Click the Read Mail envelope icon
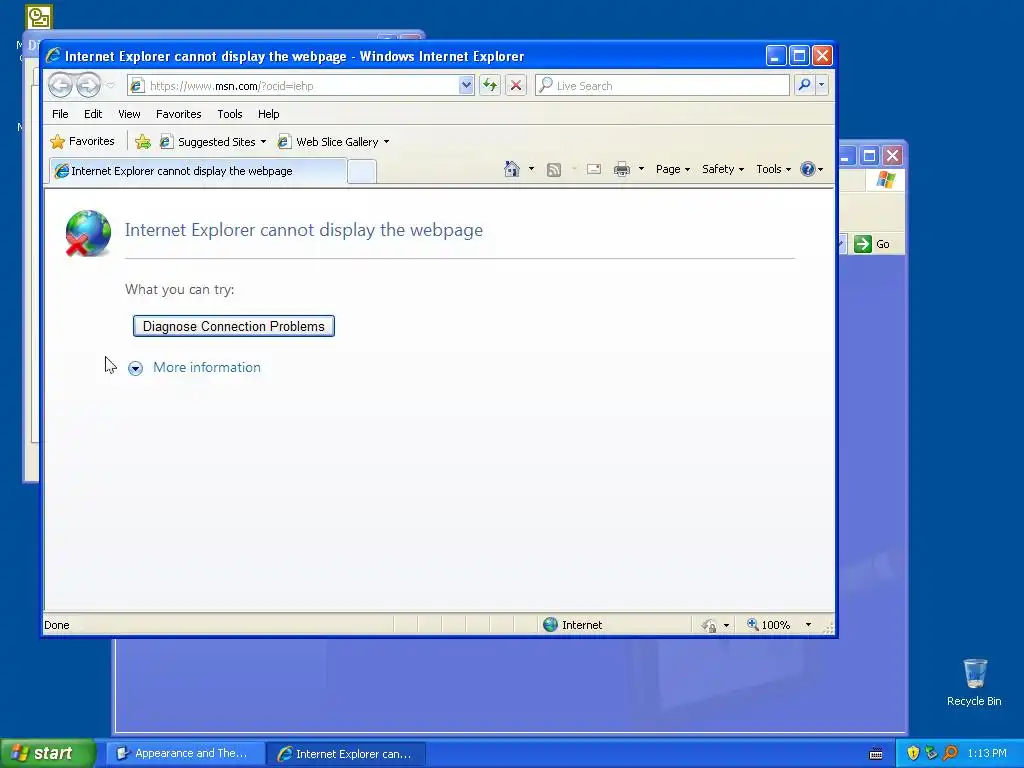The width and height of the screenshot is (1024, 768). pyautogui.click(x=594, y=170)
